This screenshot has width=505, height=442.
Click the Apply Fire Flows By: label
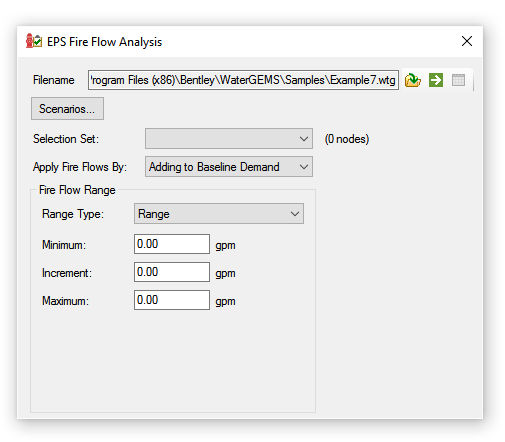click(80, 167)
